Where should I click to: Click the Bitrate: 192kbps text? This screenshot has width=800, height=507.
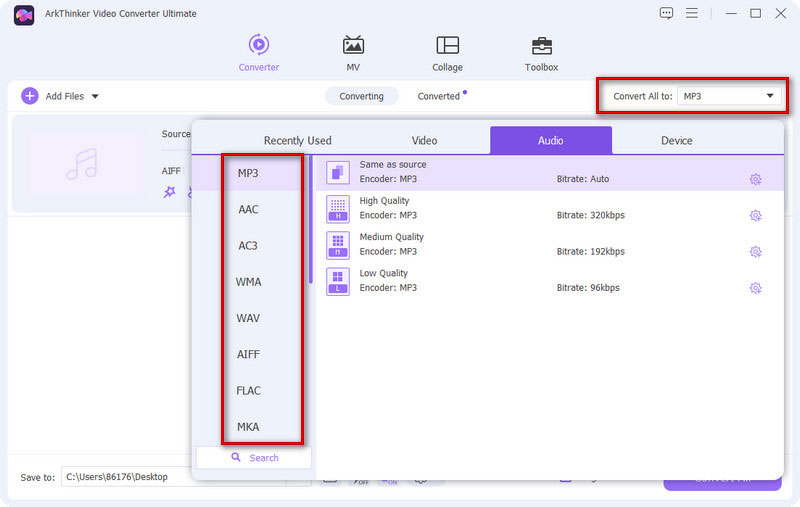tap(590, 251)
